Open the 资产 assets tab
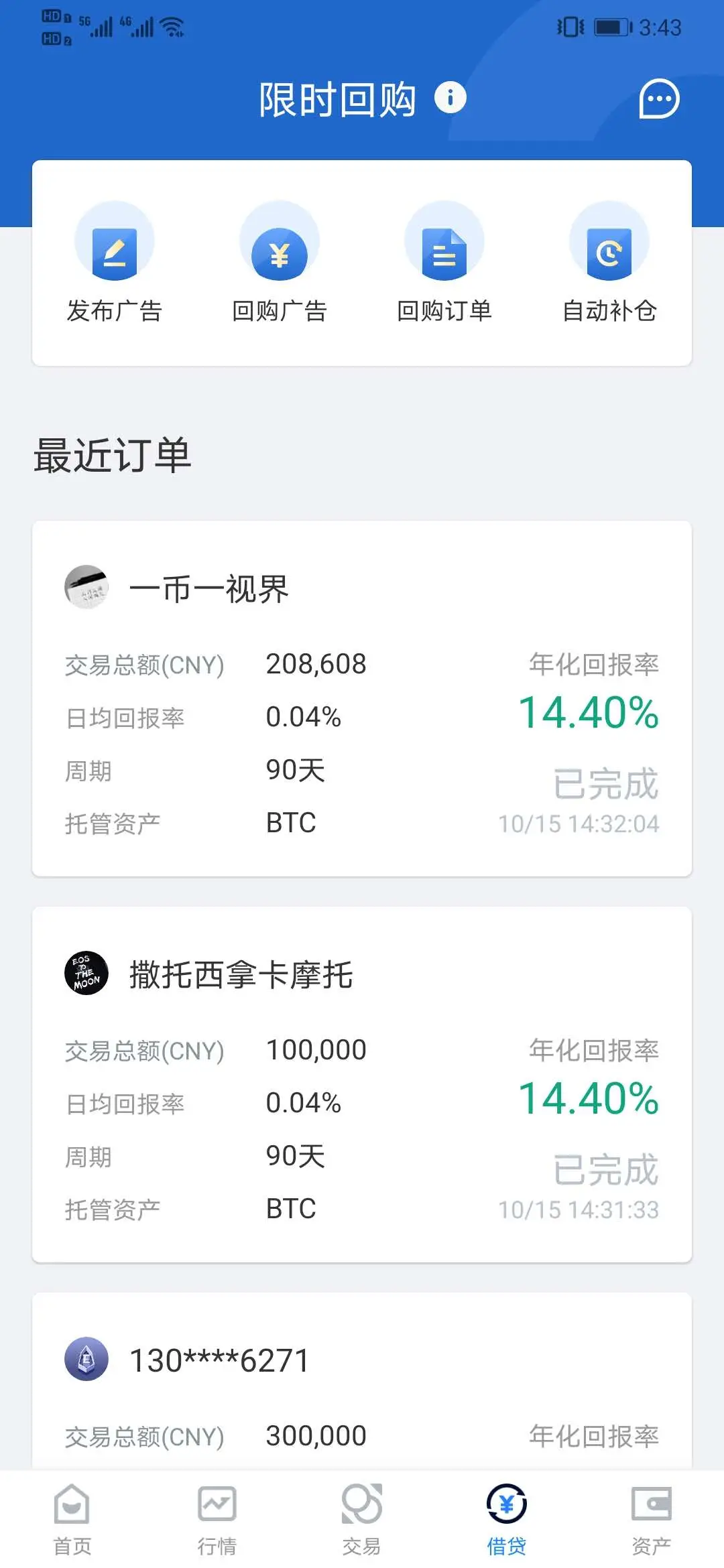724x1568 pixels. pos(652,1518)
